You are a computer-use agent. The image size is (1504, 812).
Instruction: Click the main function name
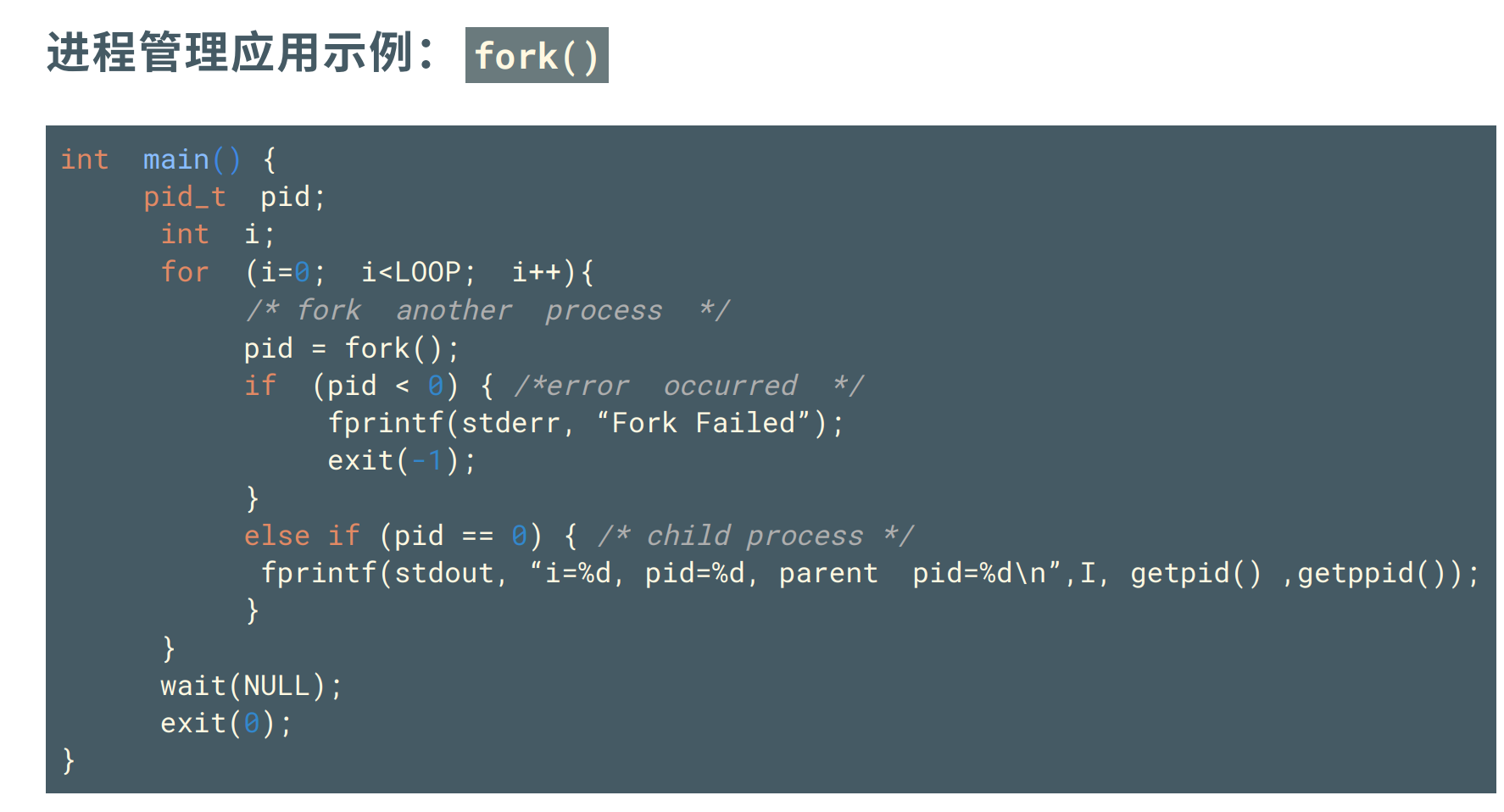(x=175, y=159)
